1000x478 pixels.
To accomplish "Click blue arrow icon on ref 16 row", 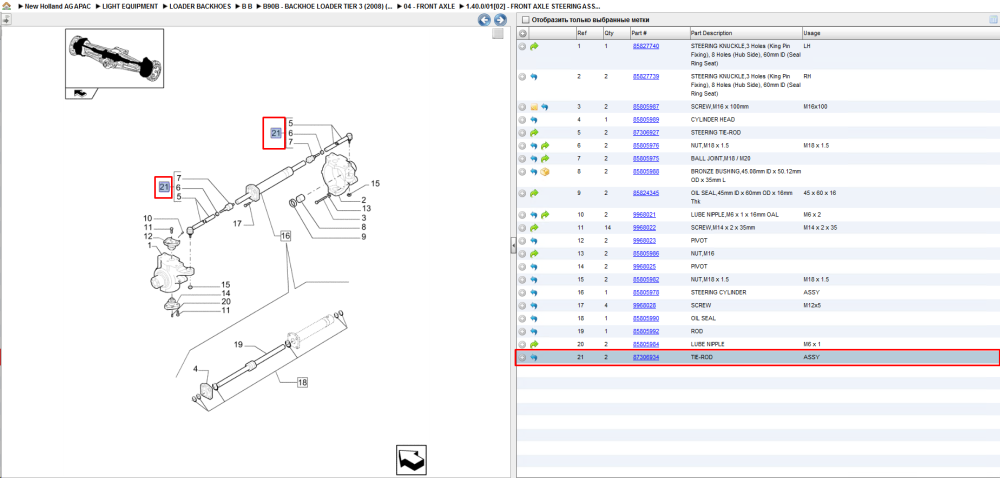I will point(534,293).
